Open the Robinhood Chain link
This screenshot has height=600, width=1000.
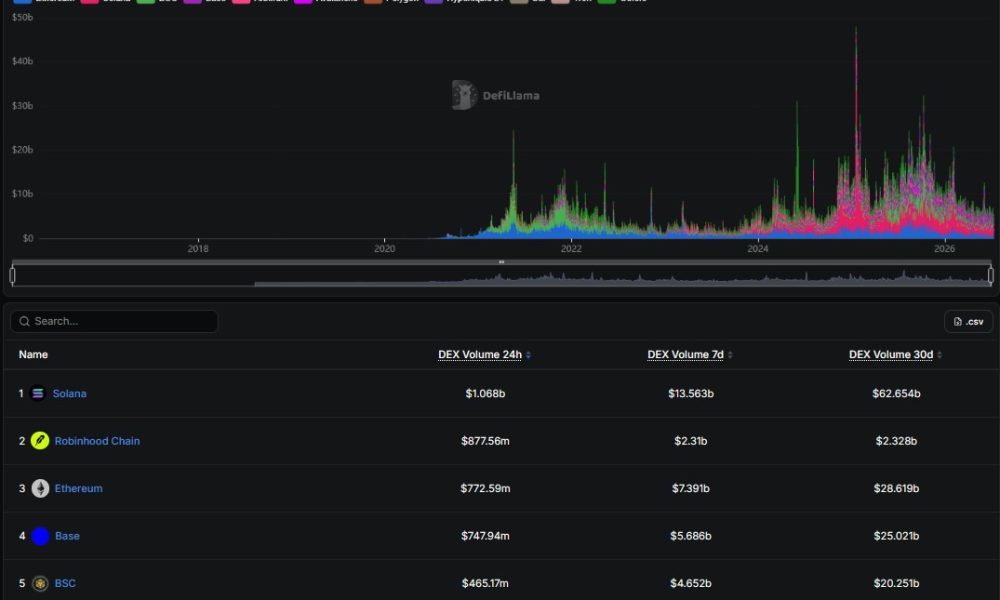[97, 441]
